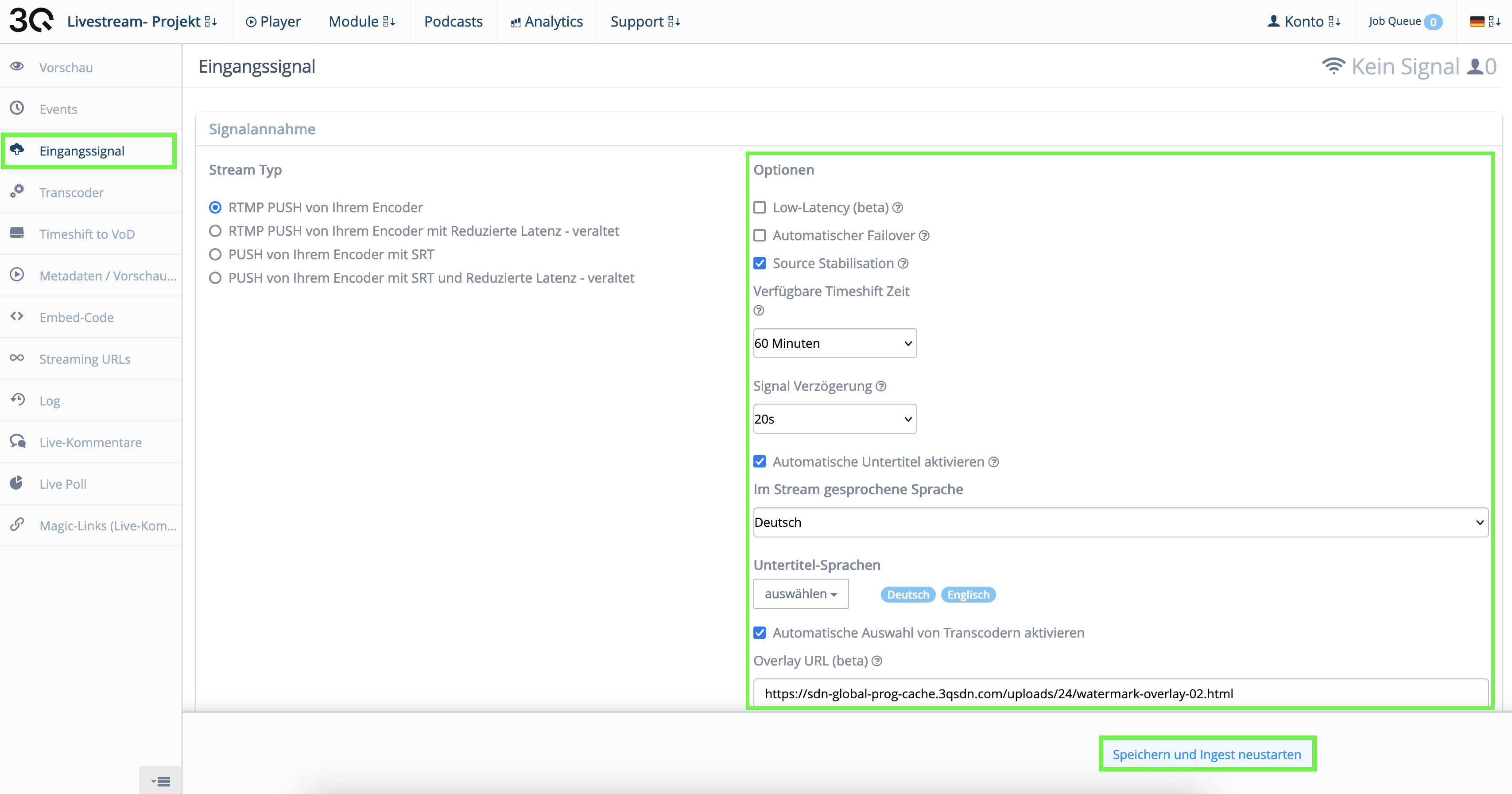
Task: Click the help icon under Verfügbare Timeshift Zeit
Action: click(759, 311)
